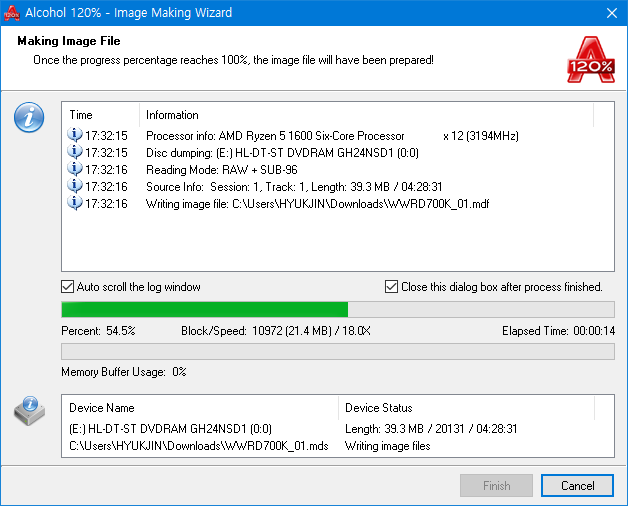628x506 pixels.
Task: Click the Alcohol 120% red logo
Action: coord(591,60)
